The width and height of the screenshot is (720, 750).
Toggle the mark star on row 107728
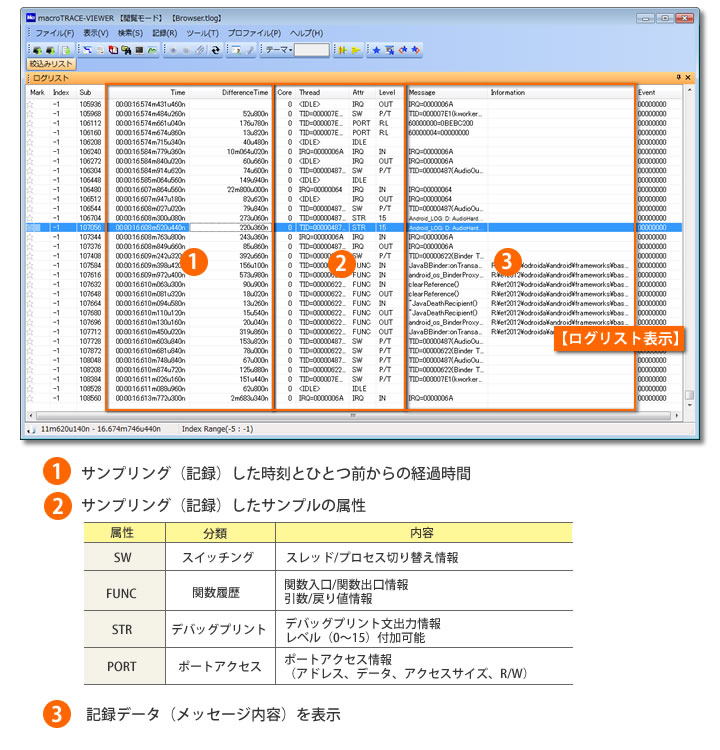point(31,342)
